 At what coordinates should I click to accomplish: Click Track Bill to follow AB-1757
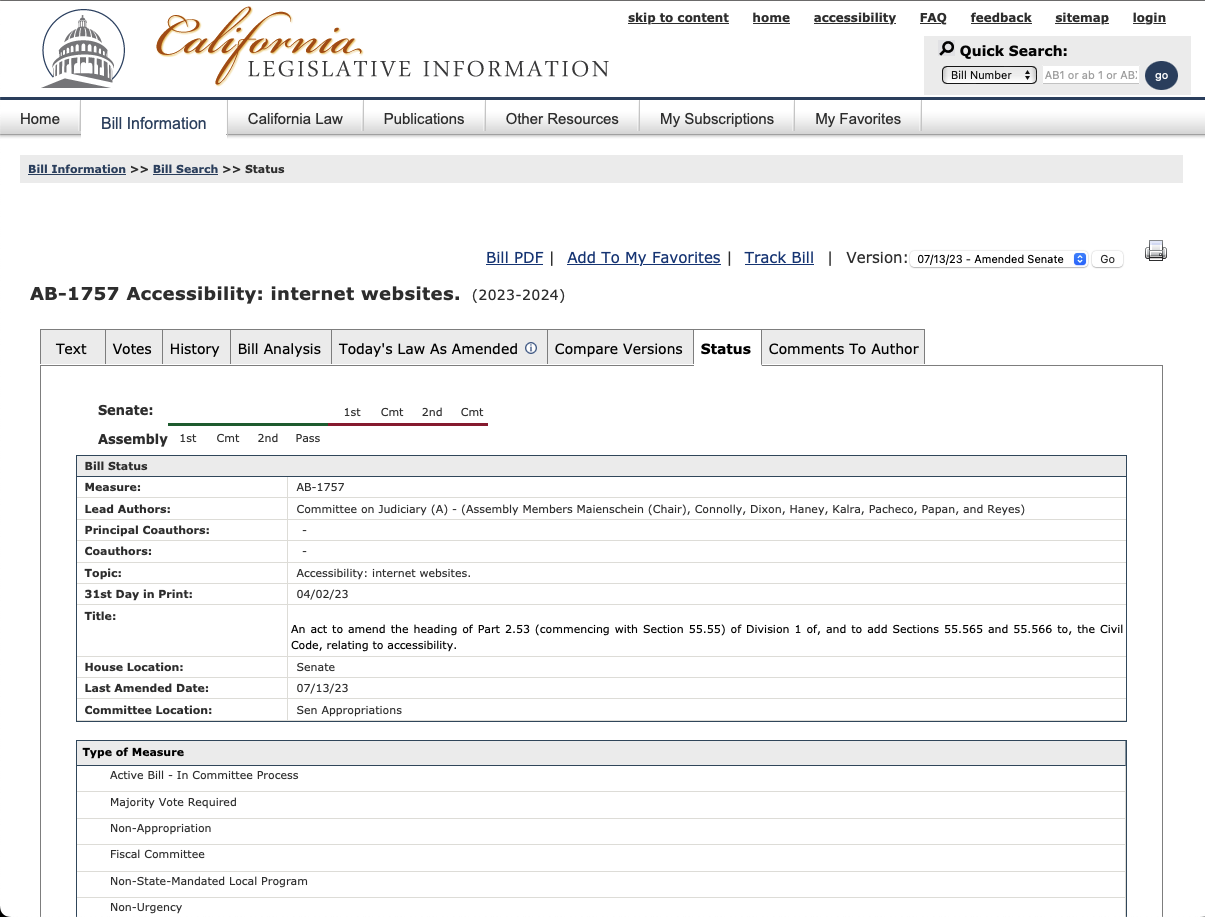coord(778,257)
